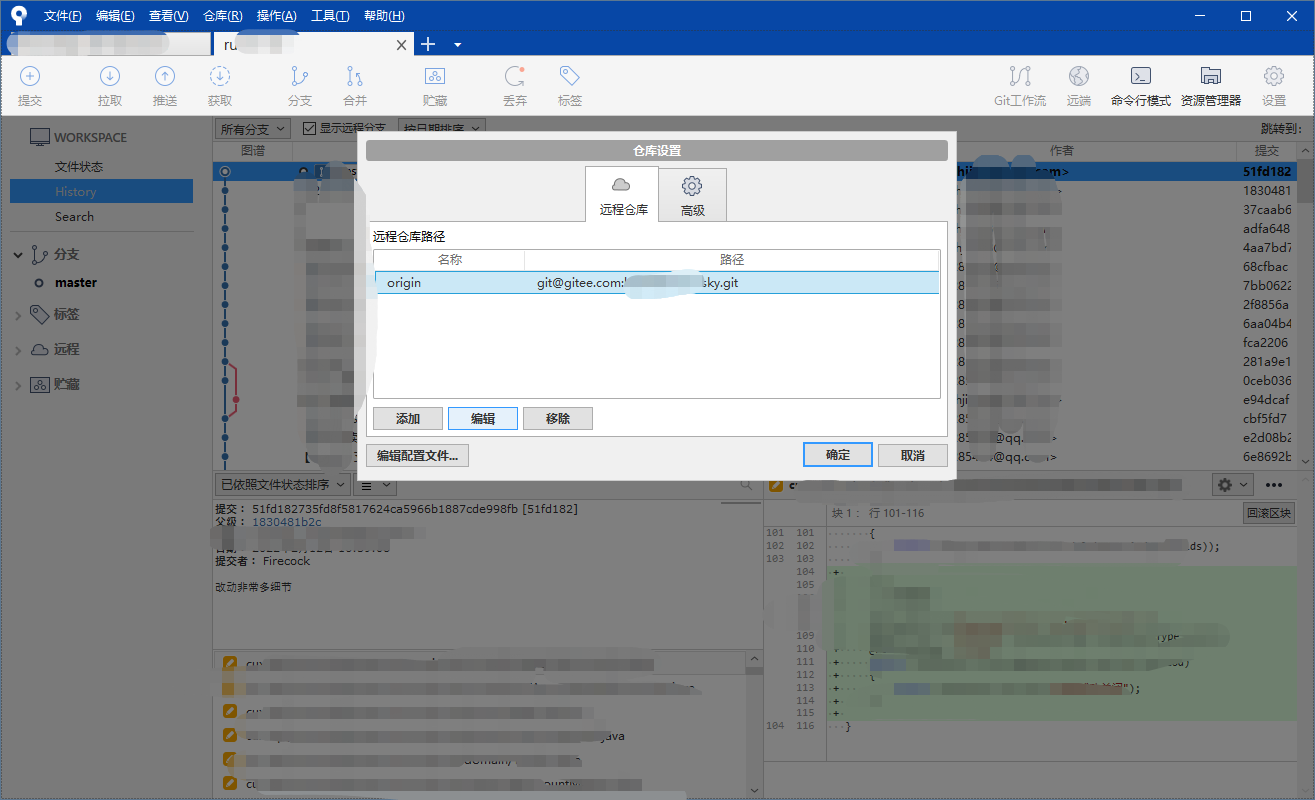Trigger the 推送 (Push) icon
Image resolution: width=1315 pixels, height=800 pixels.
[164, 85]
